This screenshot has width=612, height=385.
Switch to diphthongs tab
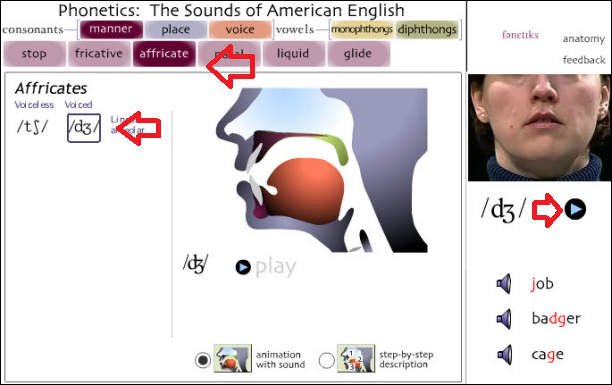click(427, 30)
